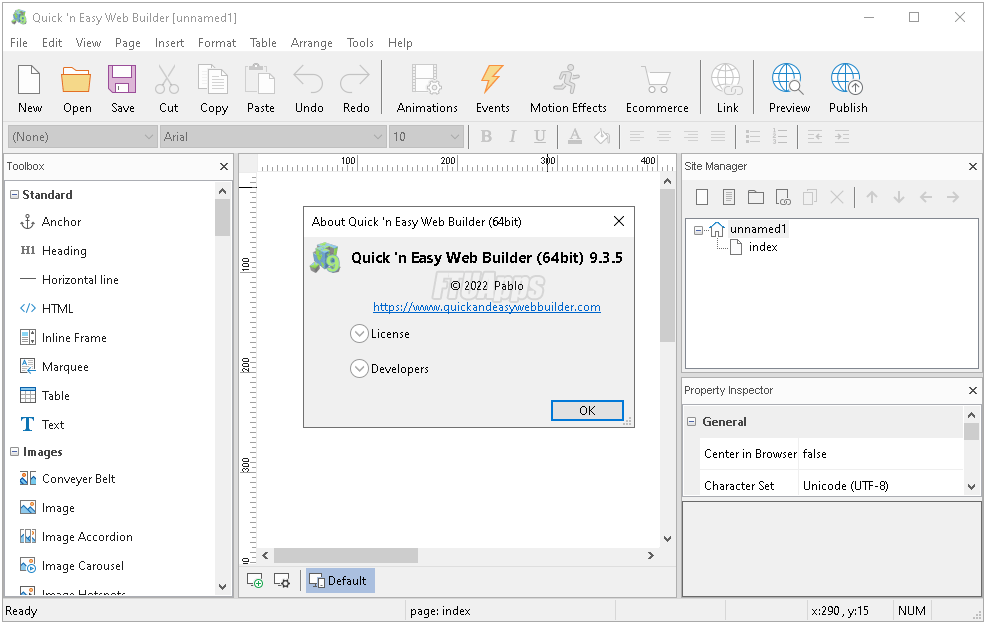Open the style dropdown showing (None)
The width and height of the screenshot is (988, 622).
83,137
